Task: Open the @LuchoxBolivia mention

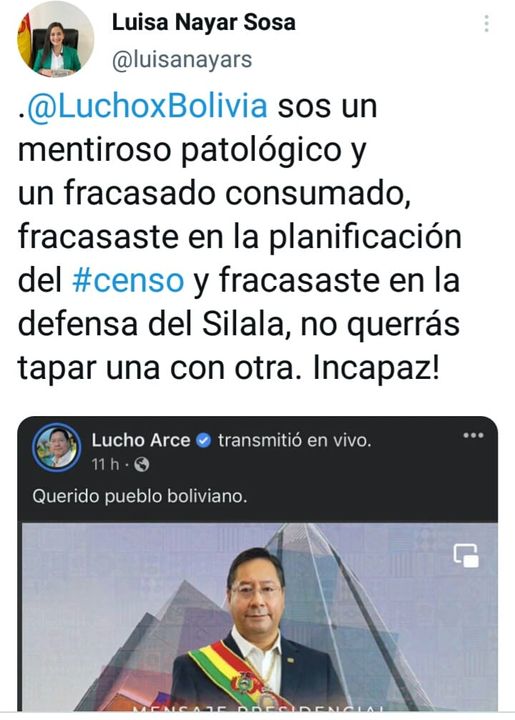Action: 147,106
